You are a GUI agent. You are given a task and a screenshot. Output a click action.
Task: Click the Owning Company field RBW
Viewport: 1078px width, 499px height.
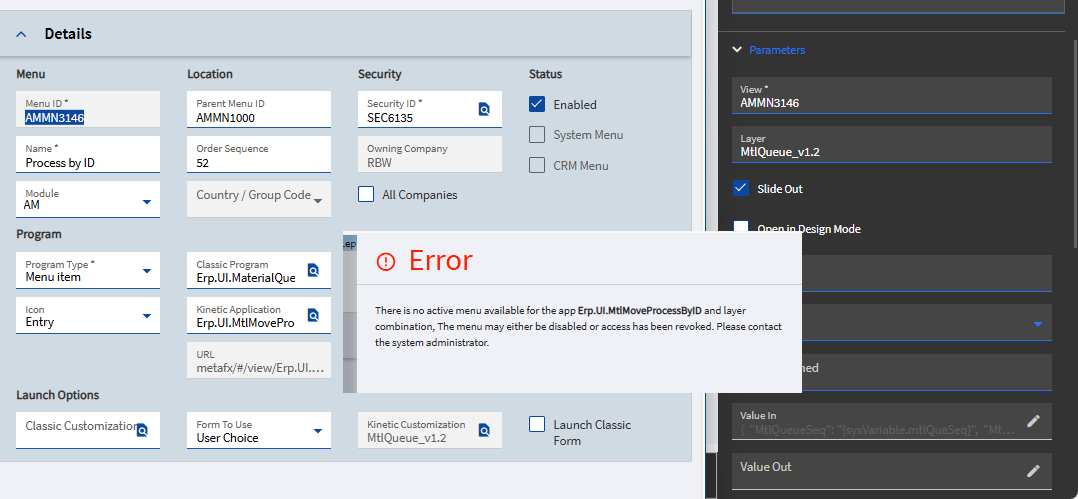tap(430, 155)
